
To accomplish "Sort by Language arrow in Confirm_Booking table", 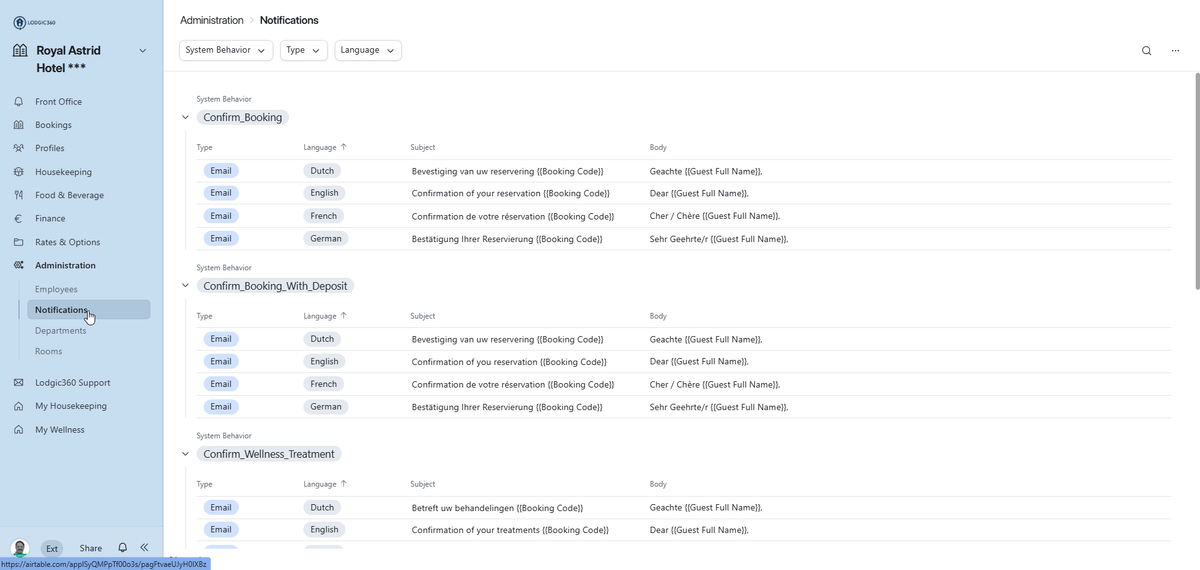I will pyautogui.click(x=344, y=147).
